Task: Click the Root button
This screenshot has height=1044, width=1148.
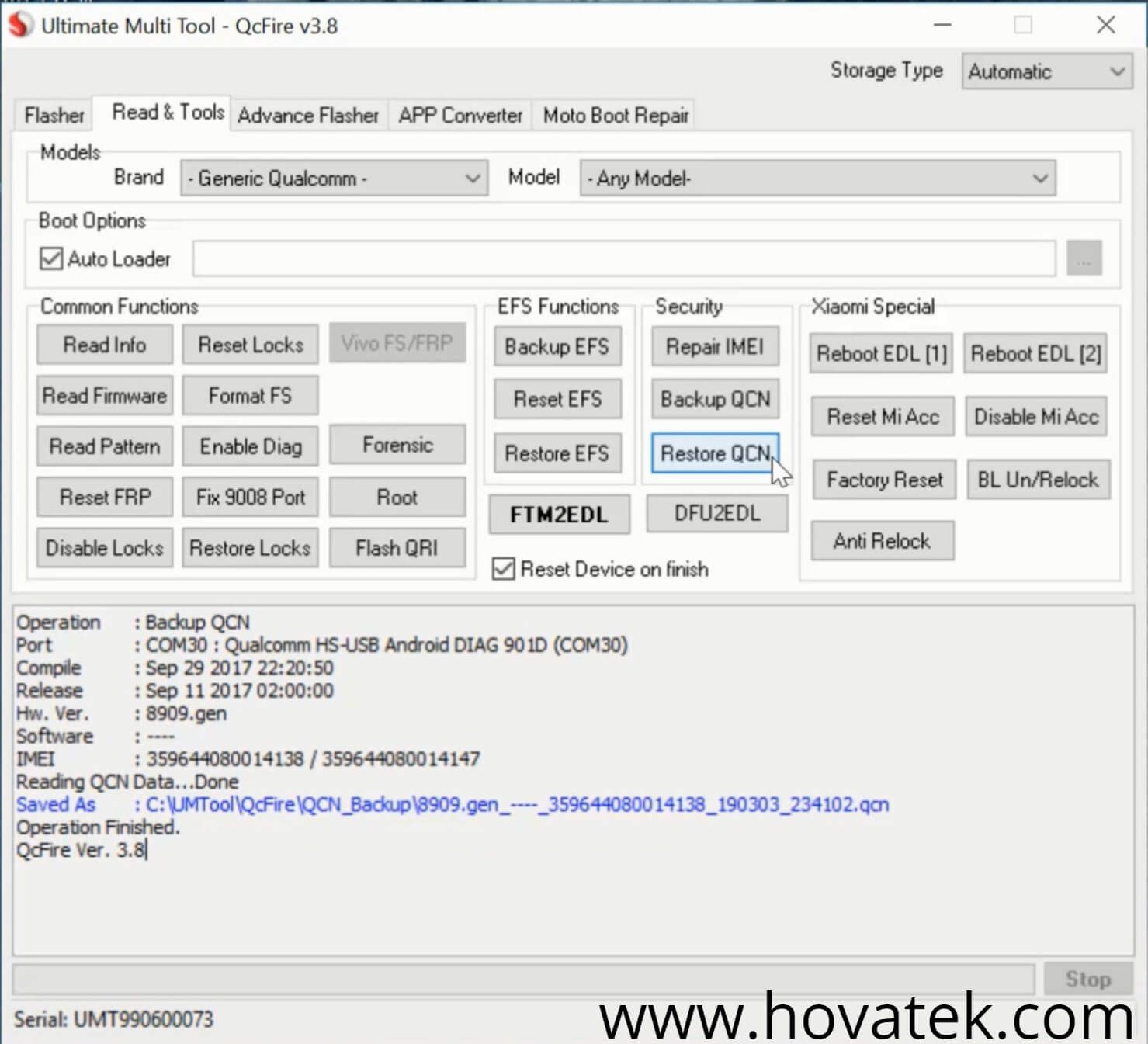Action: [397, 497]
